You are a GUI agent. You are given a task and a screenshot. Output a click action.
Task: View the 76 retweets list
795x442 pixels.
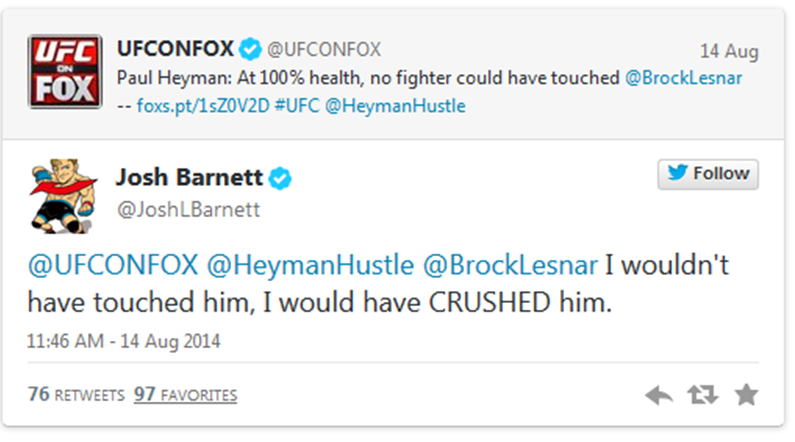[73, 395]
